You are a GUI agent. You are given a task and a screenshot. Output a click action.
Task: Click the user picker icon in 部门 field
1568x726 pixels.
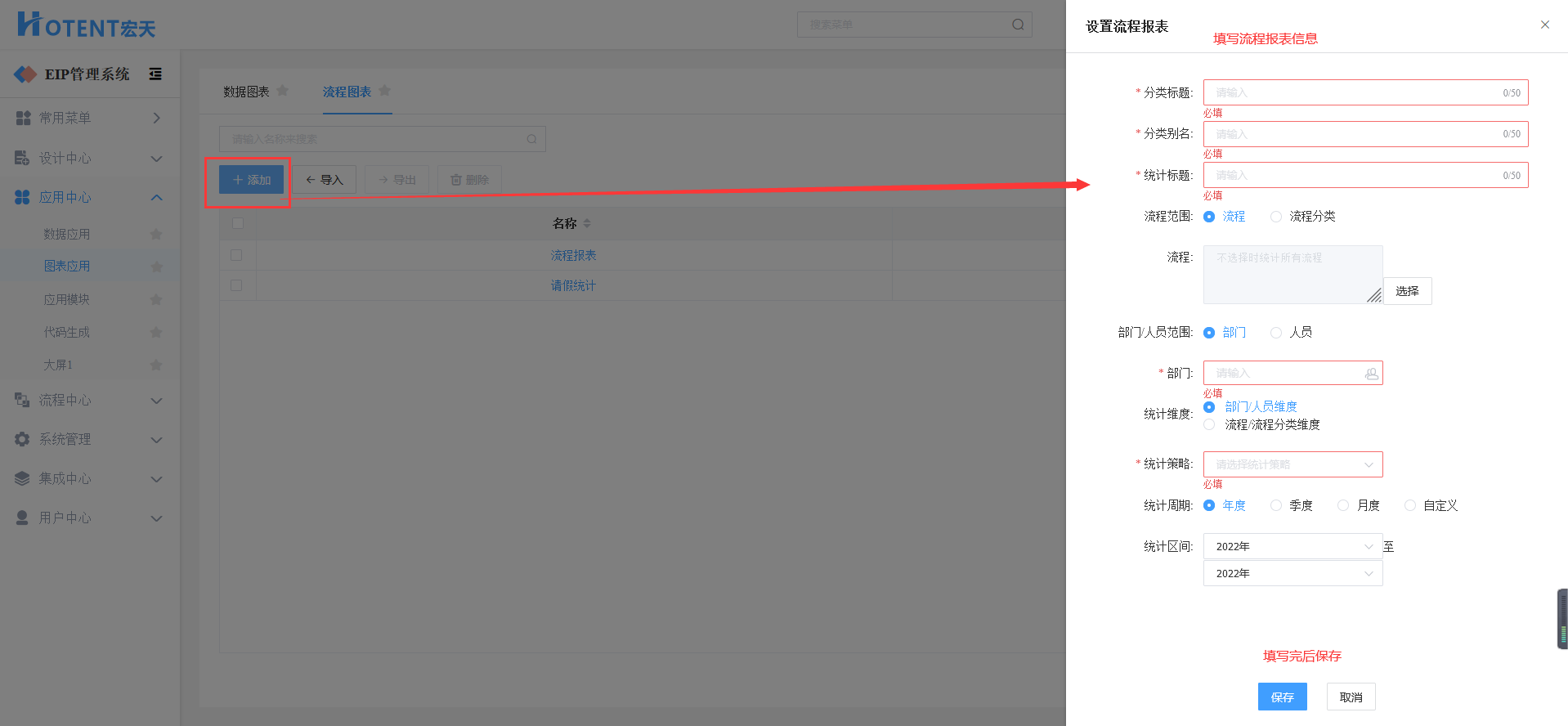[x=1371, y=374]
